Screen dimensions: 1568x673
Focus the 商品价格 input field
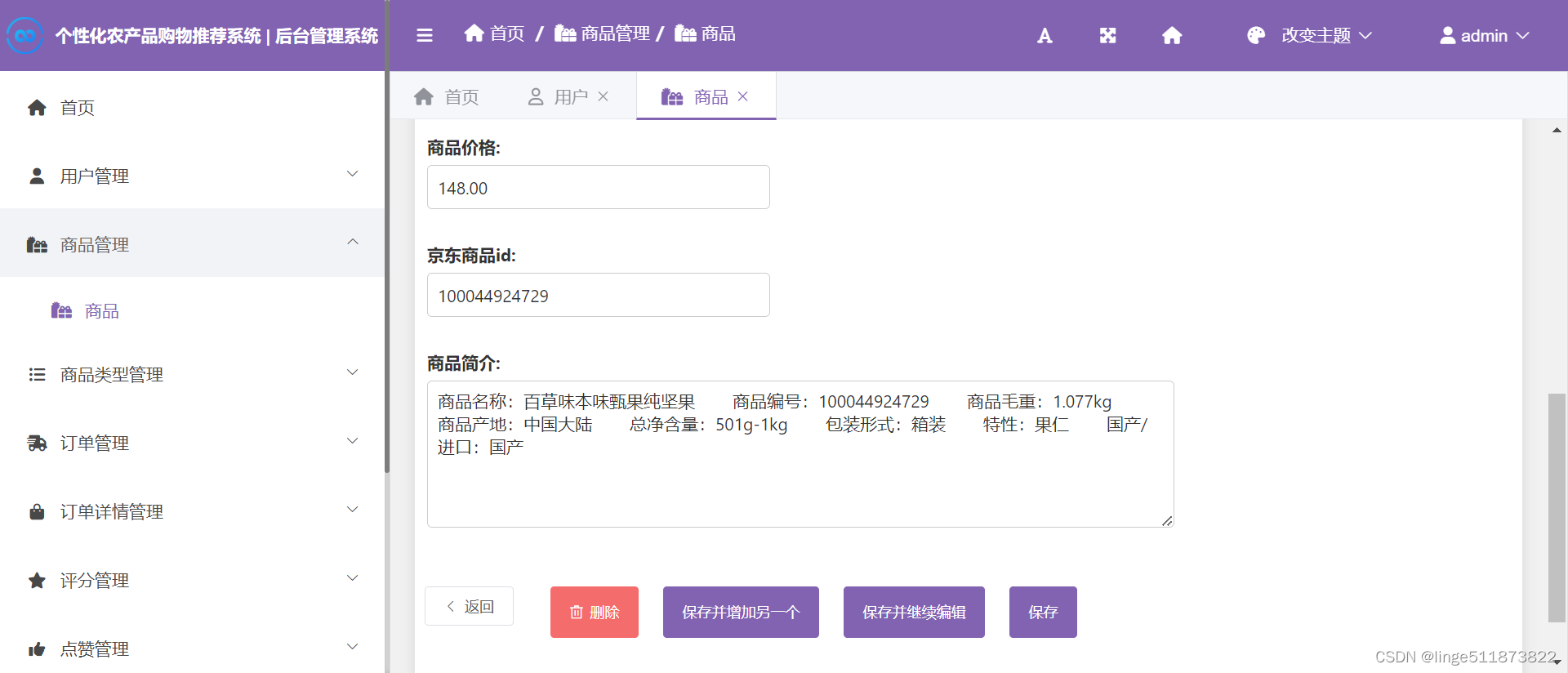599,187
